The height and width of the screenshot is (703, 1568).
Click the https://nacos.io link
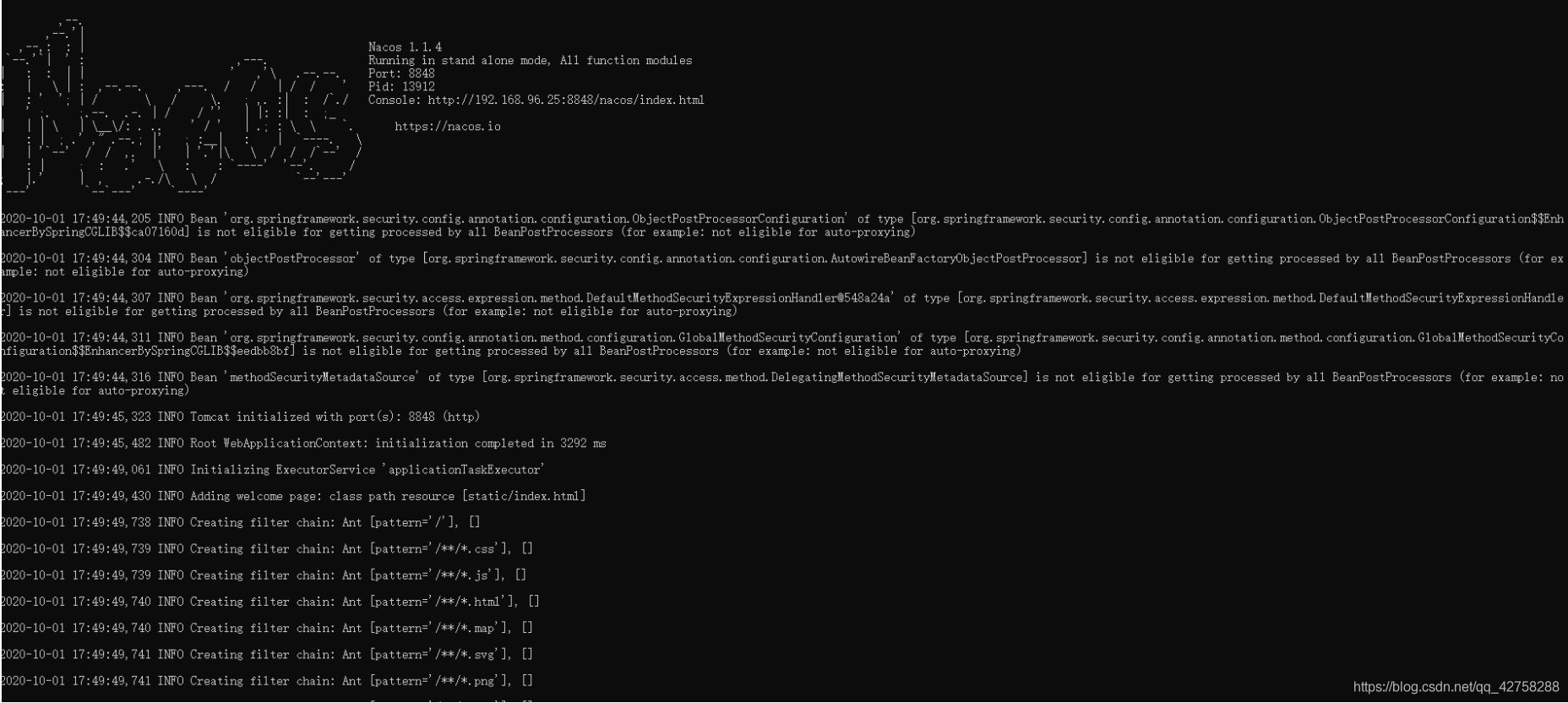tap(448, 127)
